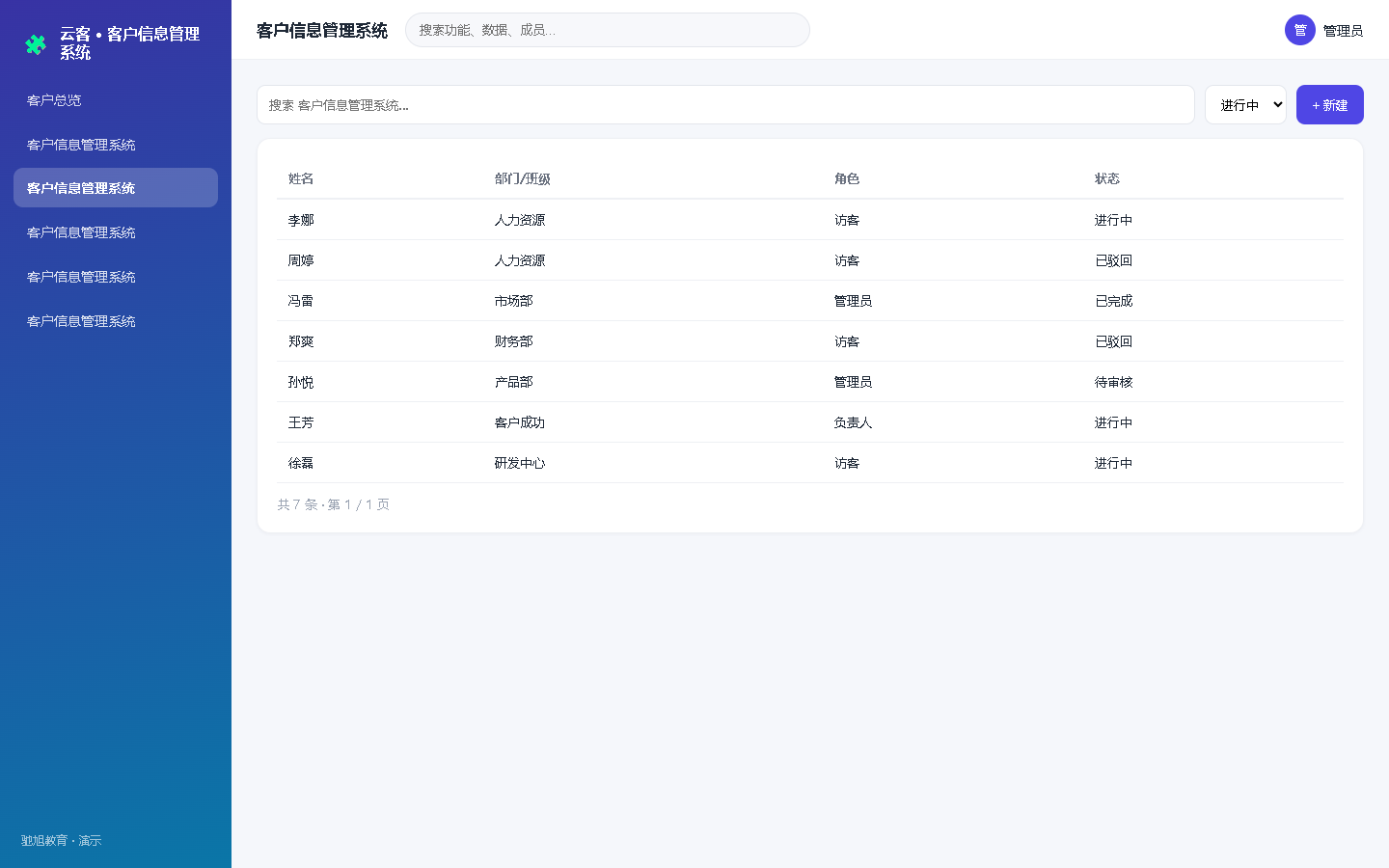1389x868 pixels.
Task: Click the 搜索 客户信息管理系统 search field
Action: [725, 105]
